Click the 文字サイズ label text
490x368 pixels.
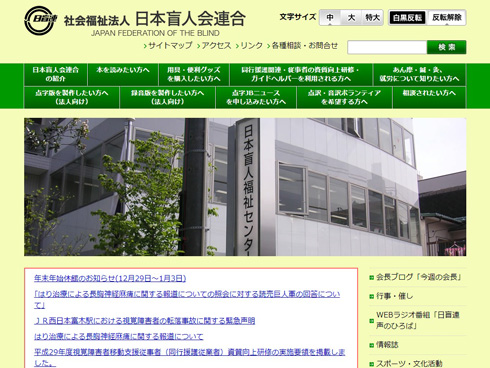tap(298, 17)
